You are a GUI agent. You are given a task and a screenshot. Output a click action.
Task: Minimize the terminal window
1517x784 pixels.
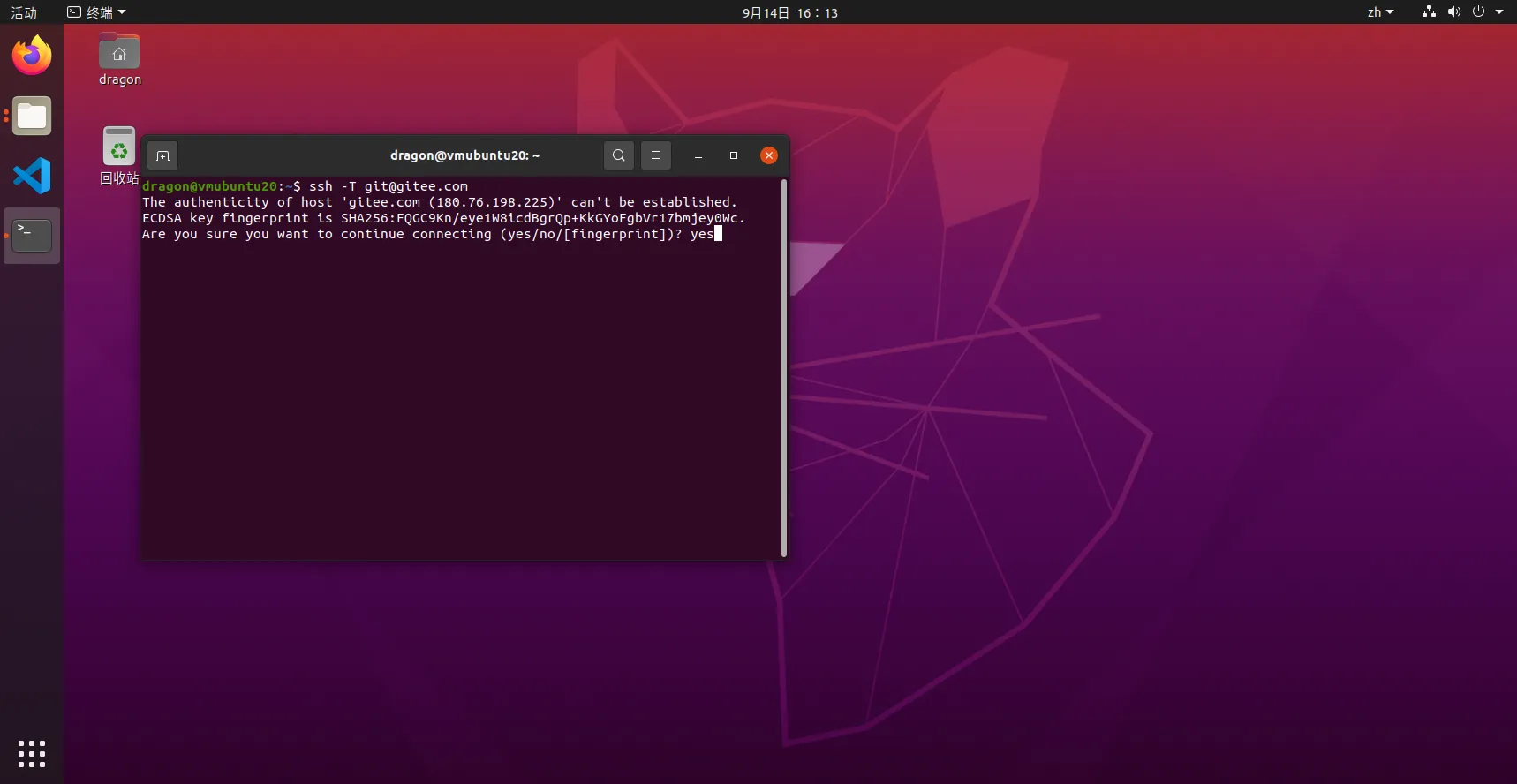pyautogui.click(x=698, y=155)
